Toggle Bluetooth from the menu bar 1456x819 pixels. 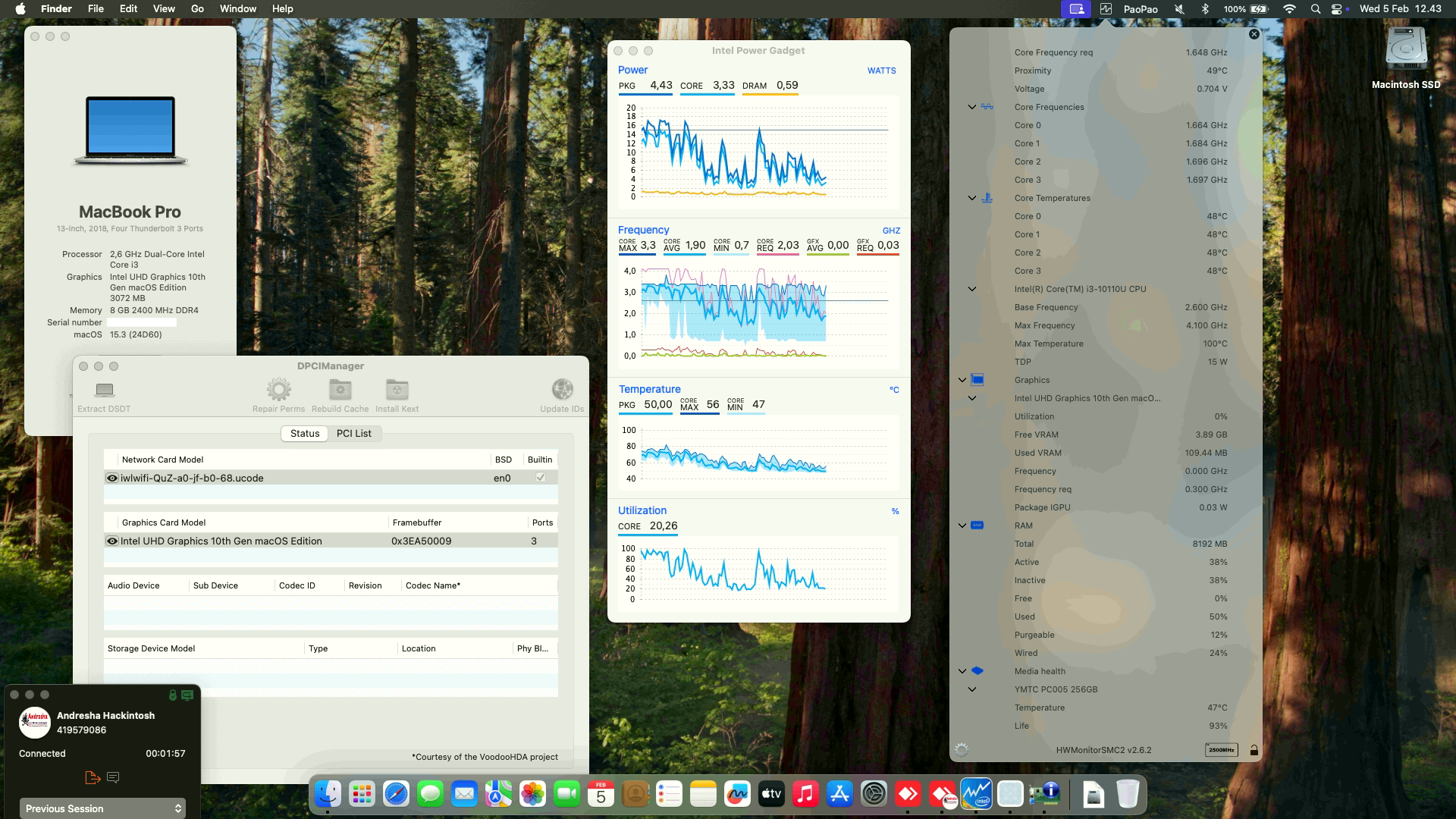pyautogui.click(x=1205, y=9)
